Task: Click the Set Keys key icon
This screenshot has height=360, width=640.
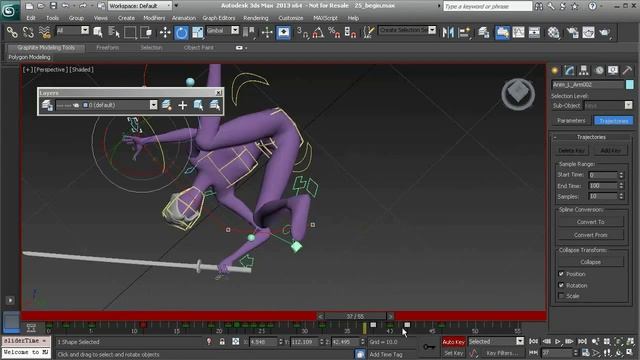Action: click(429, 347)
